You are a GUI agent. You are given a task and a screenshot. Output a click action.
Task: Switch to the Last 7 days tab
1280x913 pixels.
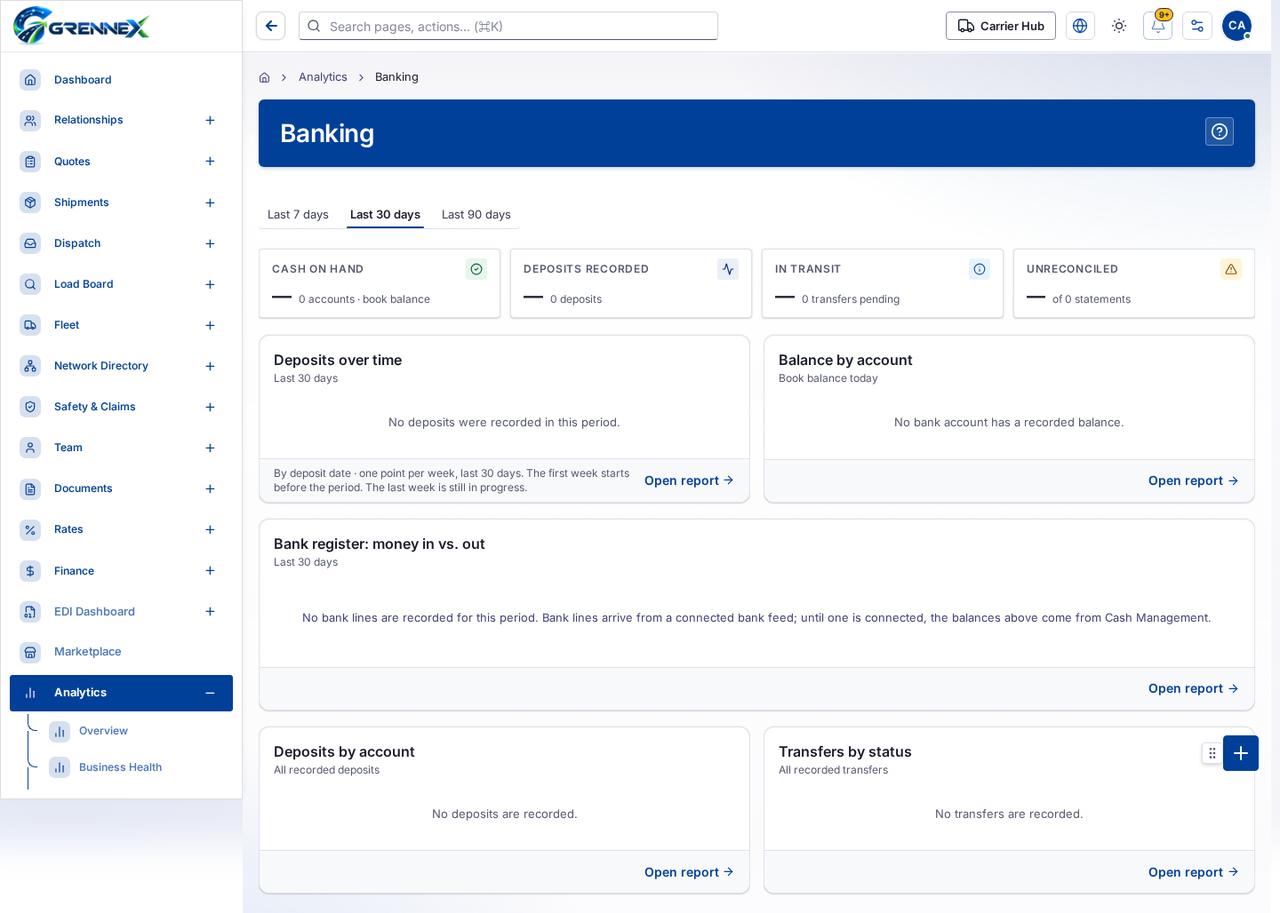pyautogui.click(x=298, y=214)
